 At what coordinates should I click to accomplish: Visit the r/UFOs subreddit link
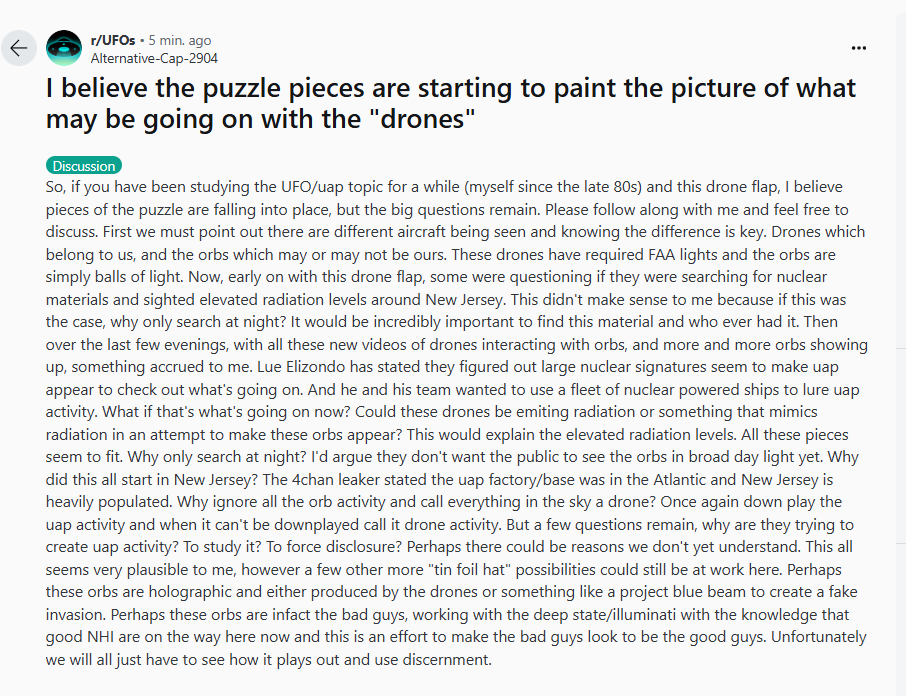point(113,40)
